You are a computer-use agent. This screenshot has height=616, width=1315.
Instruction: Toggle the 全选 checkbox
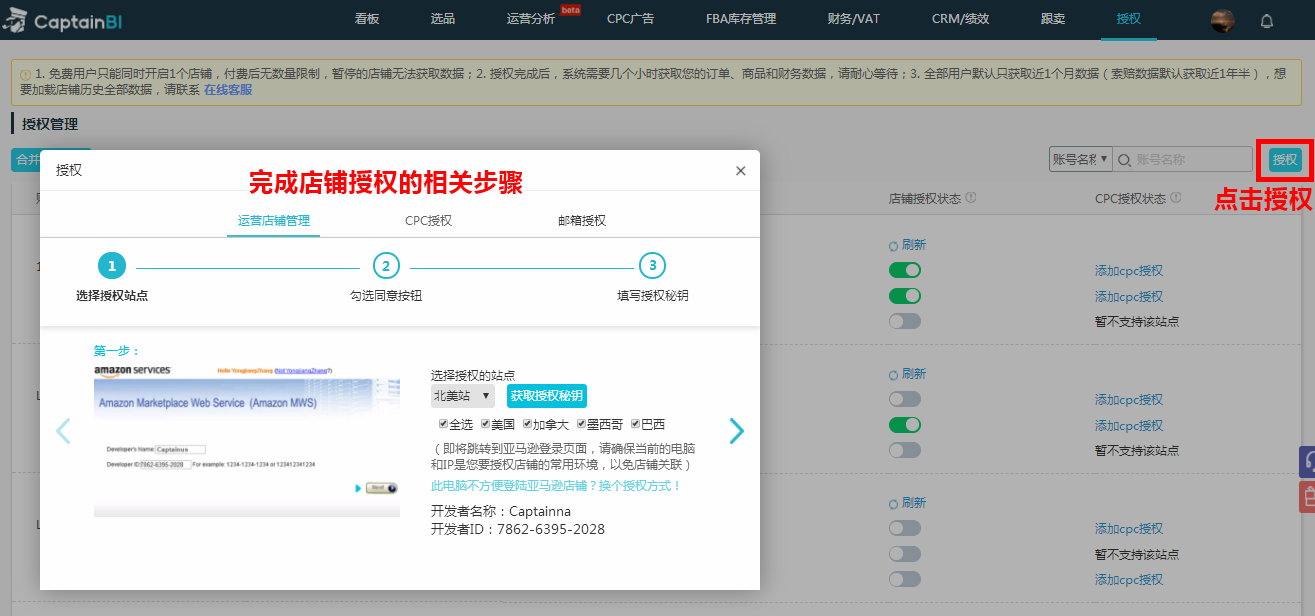[x=444, y=424]
